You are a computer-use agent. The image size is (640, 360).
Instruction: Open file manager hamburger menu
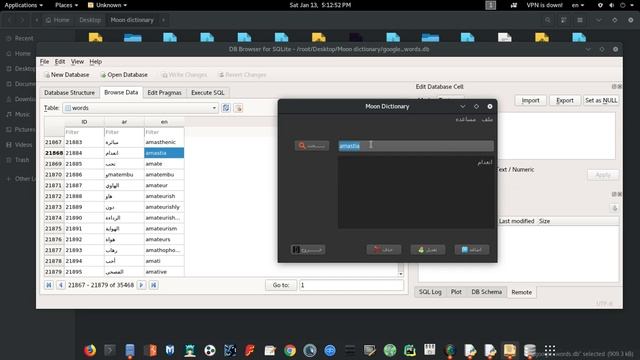[580, 20]
